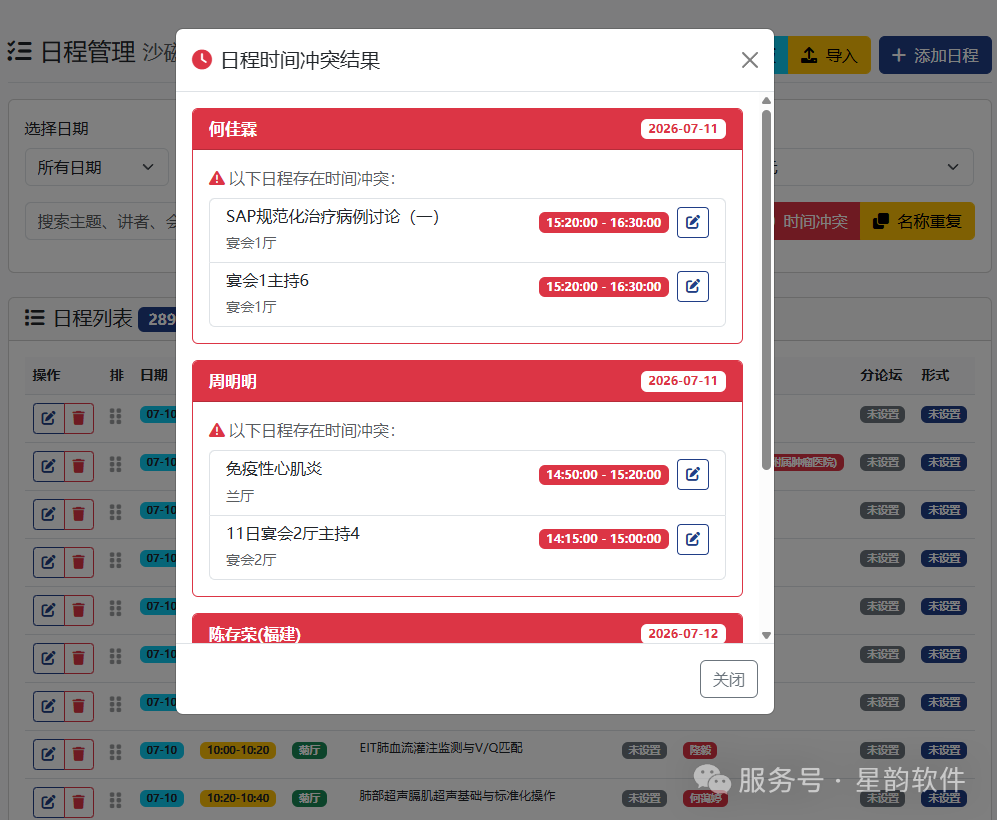The image size is (997, 820).
Task: Click edit icon in first schedule row
Action: point(48,418)
